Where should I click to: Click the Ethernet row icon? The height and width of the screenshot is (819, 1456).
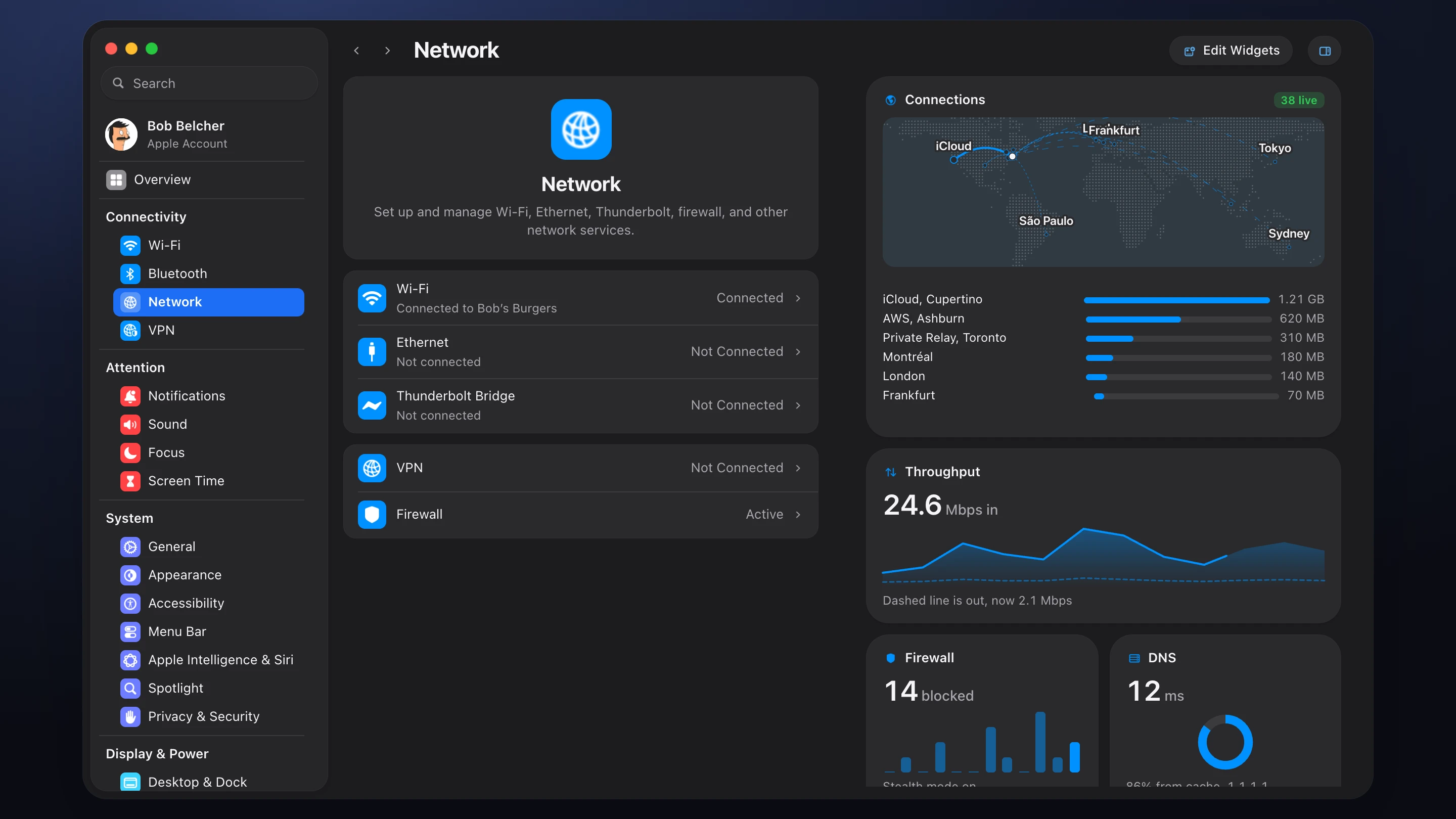372,351
